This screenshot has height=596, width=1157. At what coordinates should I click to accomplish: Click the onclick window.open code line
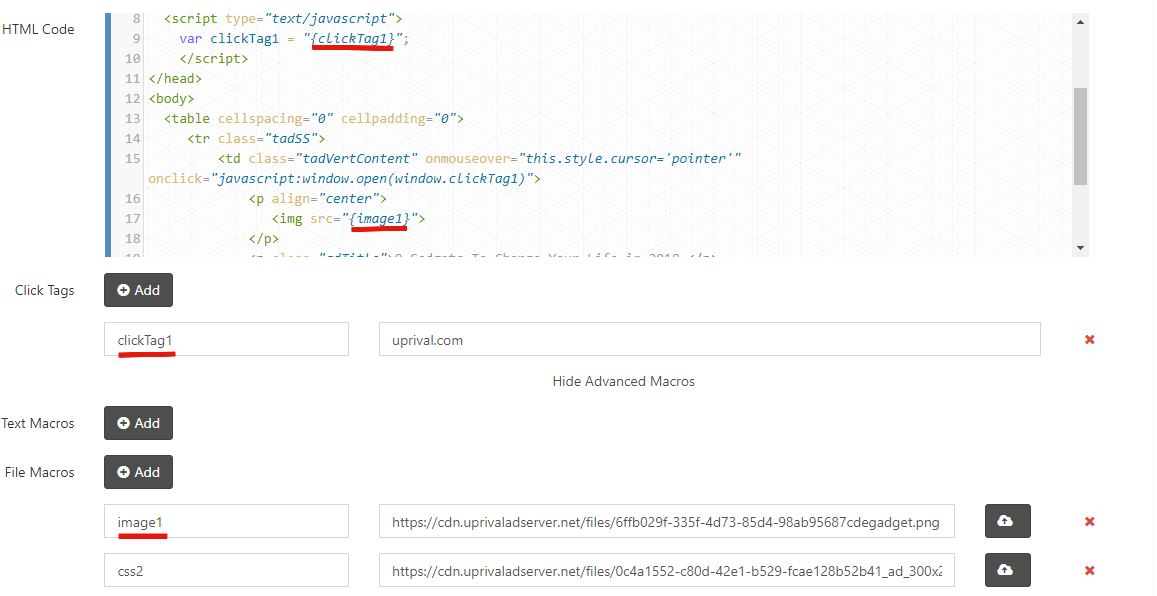point(345,179)
